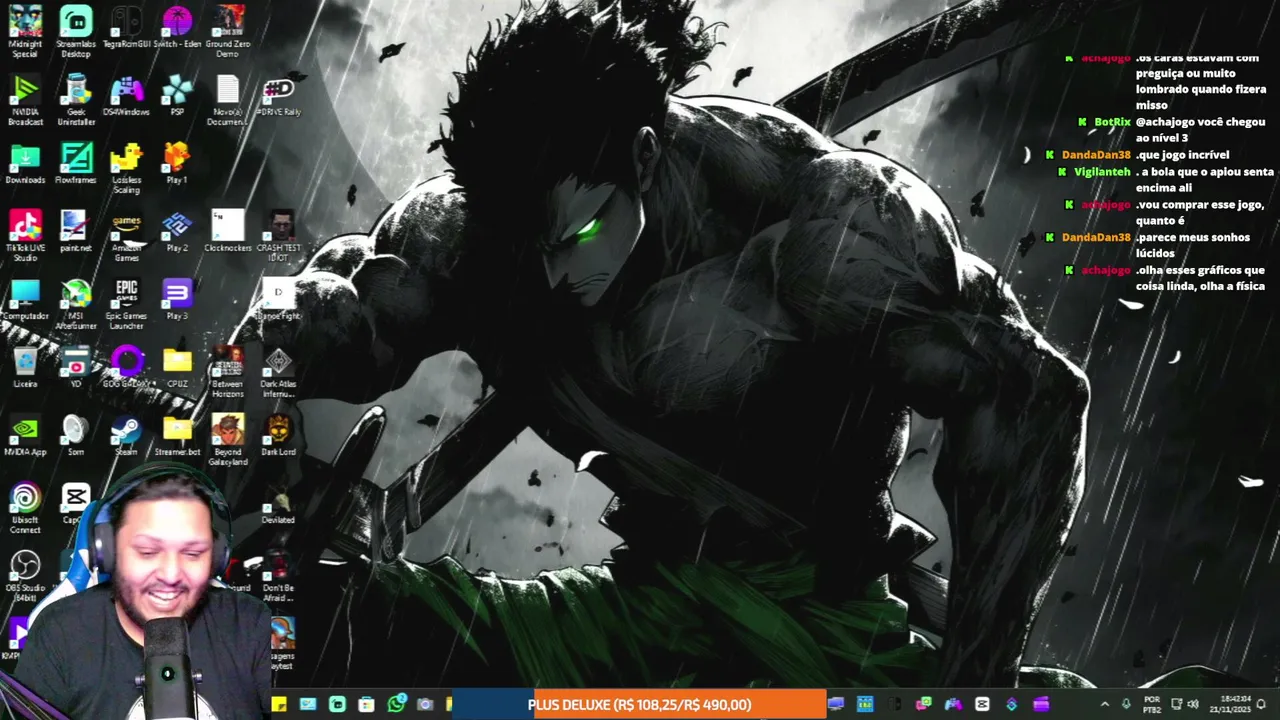Open the Downloads folder shortcut
Image resolution: width=1280 pixels, height=720 pixels.
25,164
